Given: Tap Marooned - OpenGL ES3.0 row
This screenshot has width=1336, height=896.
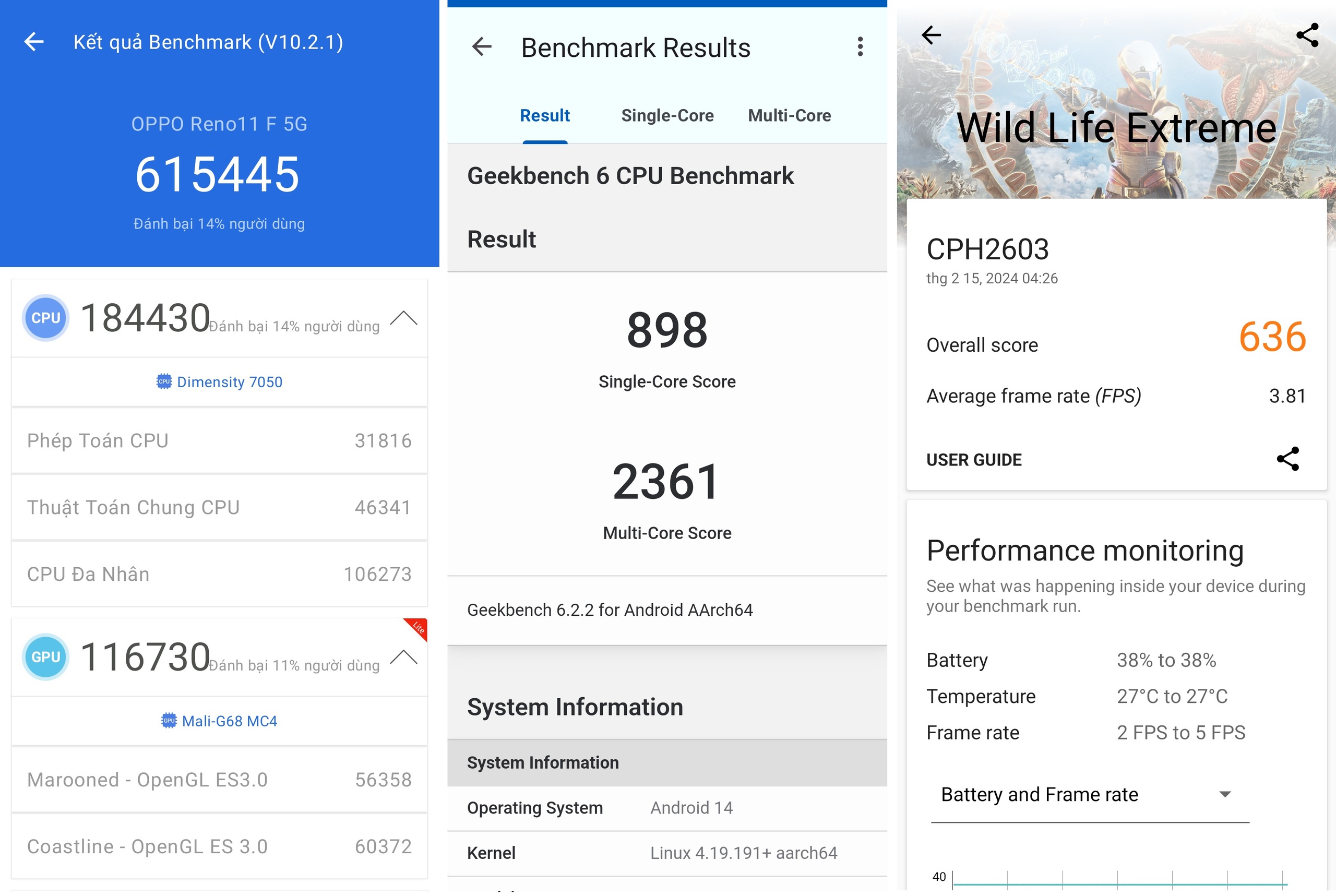Looking at the screenshot, I should click(219, 780).
